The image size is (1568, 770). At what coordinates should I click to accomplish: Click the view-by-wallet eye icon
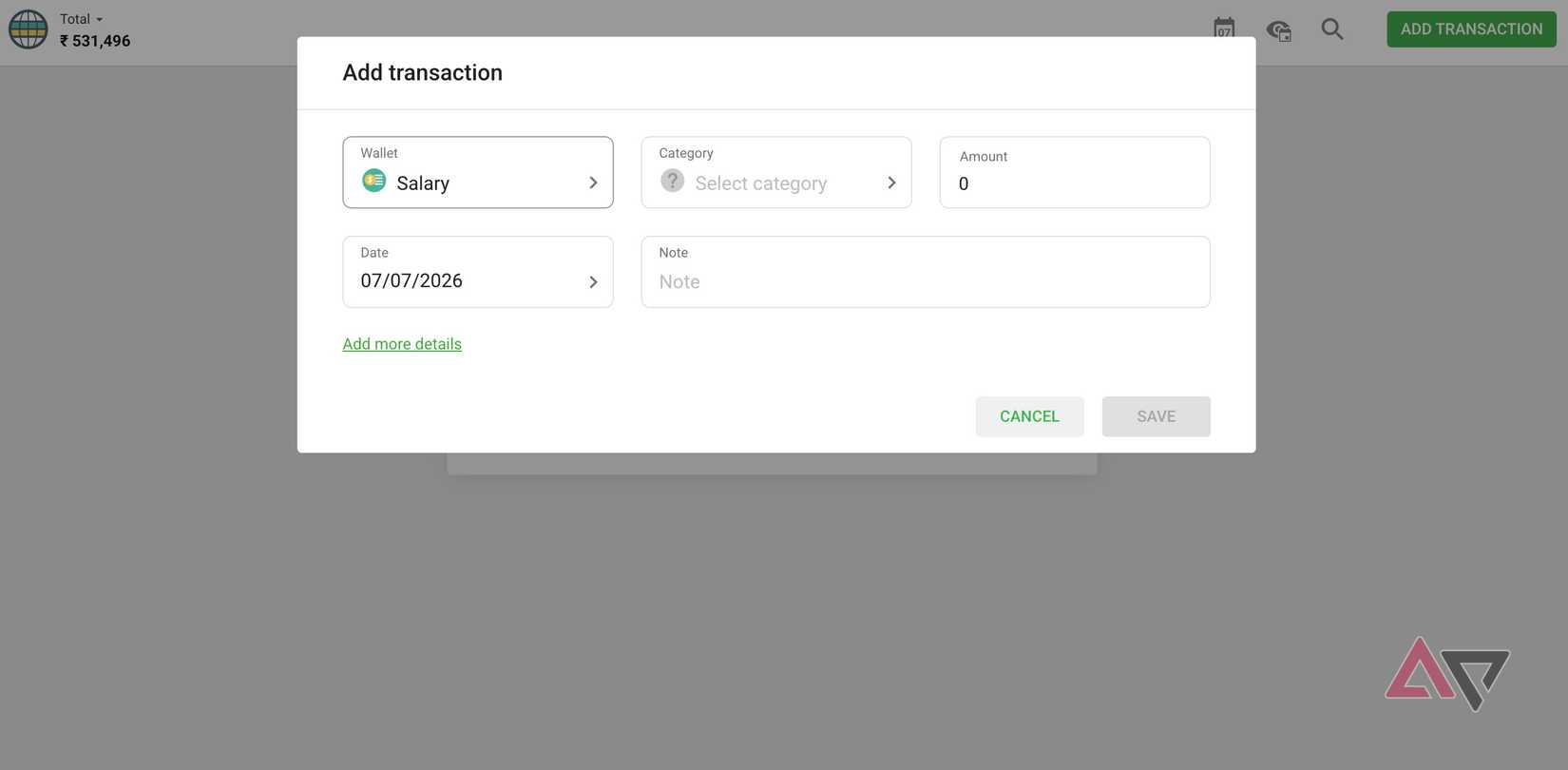pyautogui.click(x=1278, y=30)
